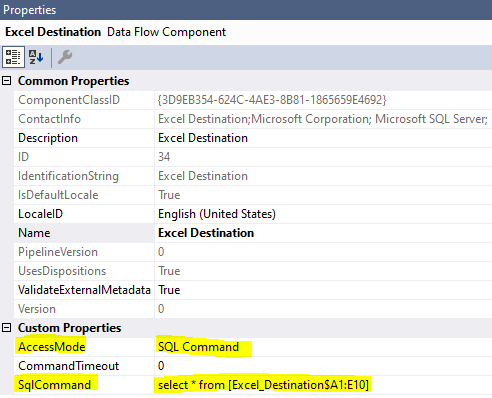This screenshot has width=492, height=398.
Task: Select the AccessMode SQL Command value
Action: [x=323, y=347]
